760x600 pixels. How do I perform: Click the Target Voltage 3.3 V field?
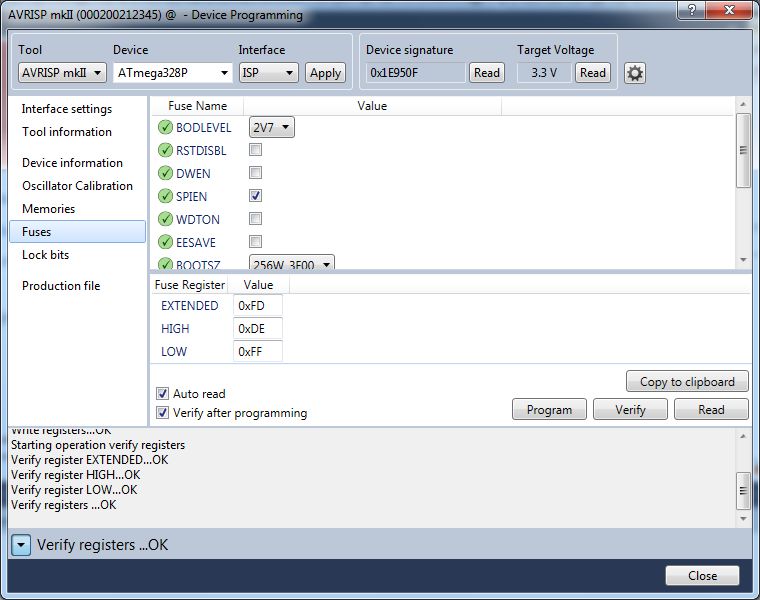click(x=544, y=73)
